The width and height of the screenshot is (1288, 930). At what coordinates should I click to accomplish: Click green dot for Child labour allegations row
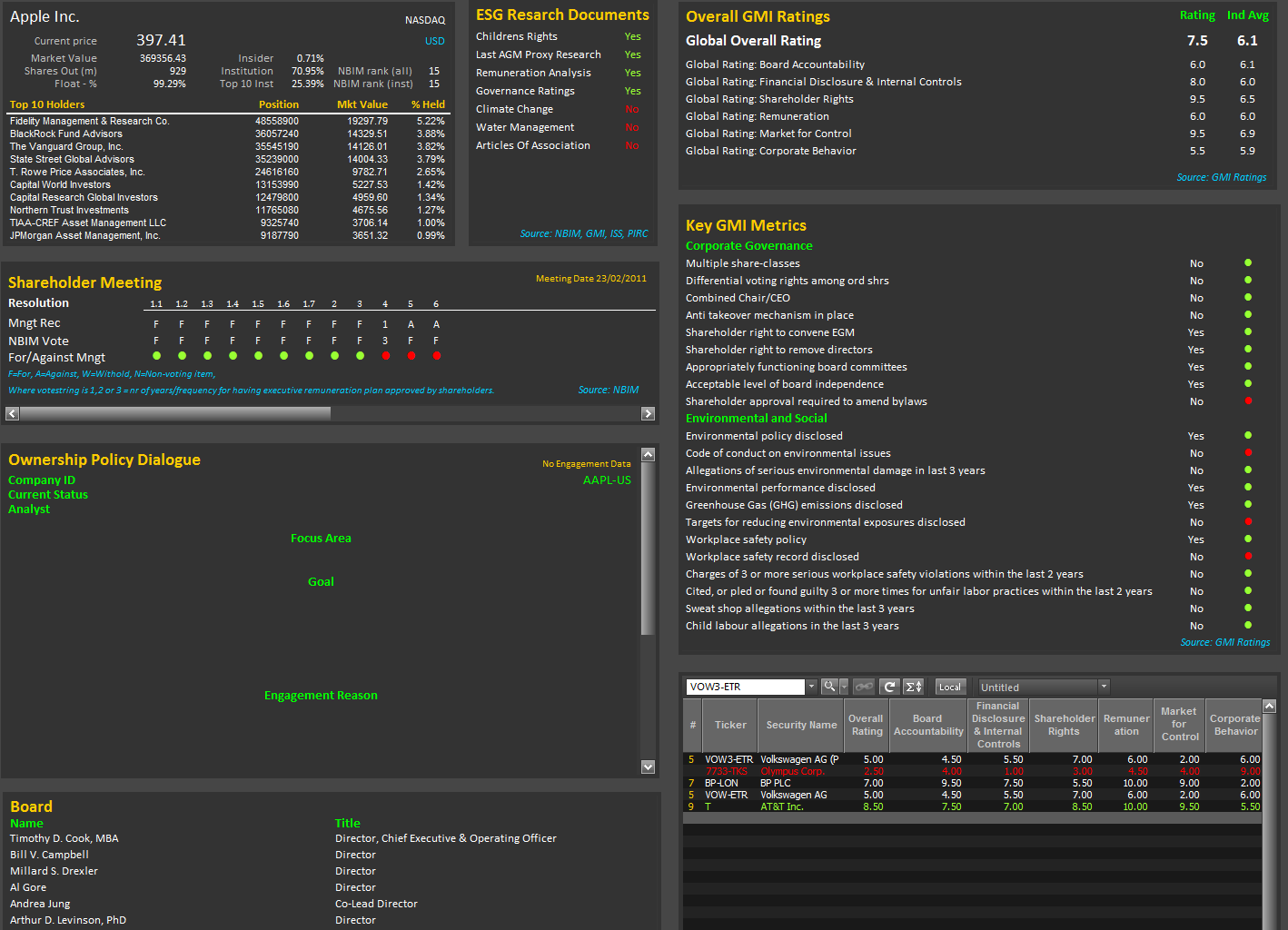1248,625
